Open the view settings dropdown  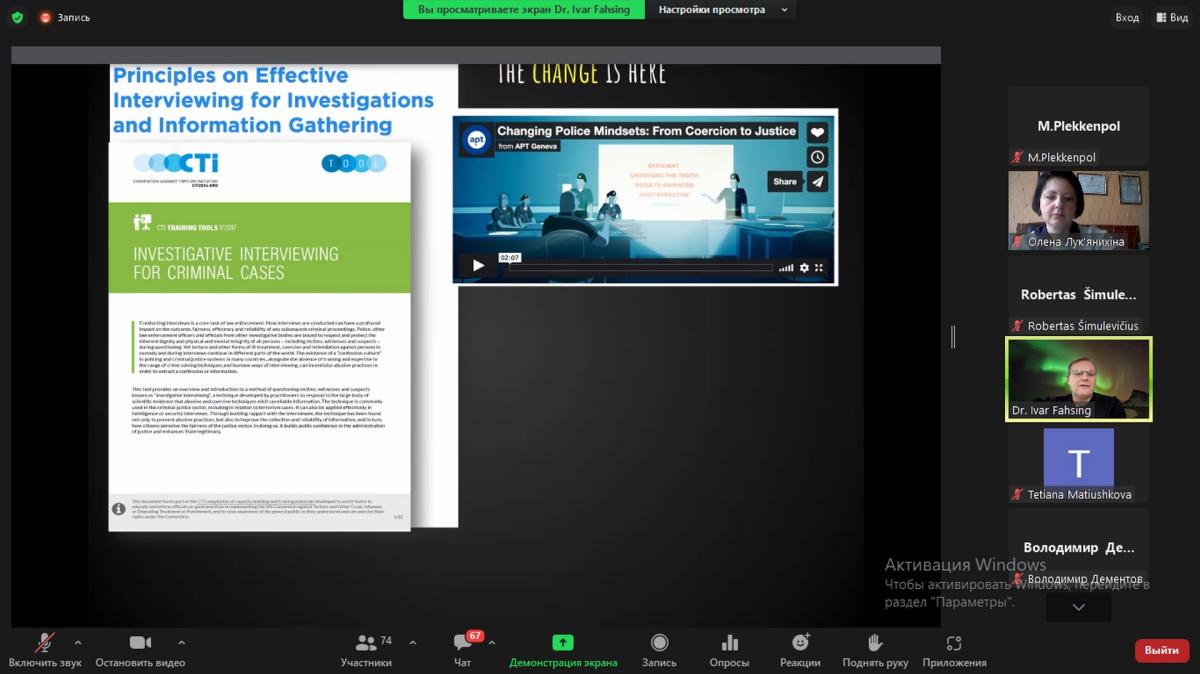(x=722, y=10)
